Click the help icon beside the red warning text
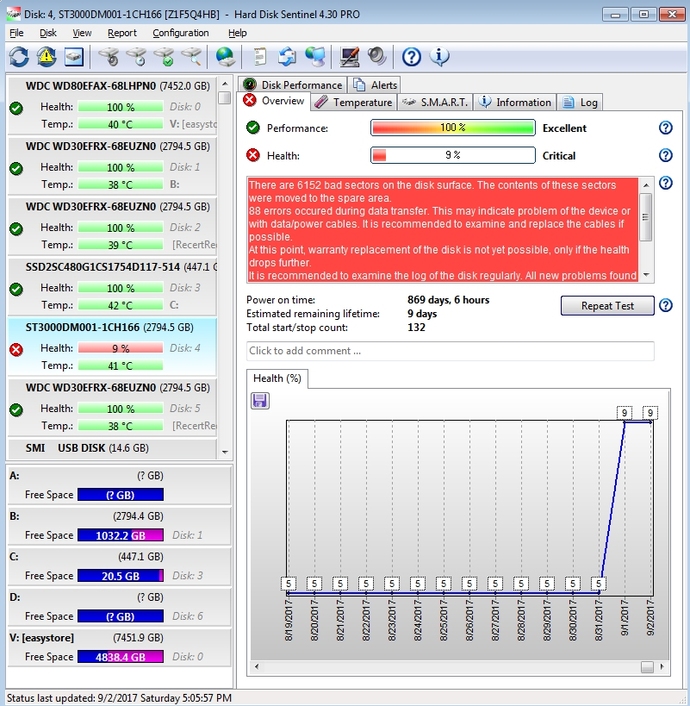 tap(665, 183)
